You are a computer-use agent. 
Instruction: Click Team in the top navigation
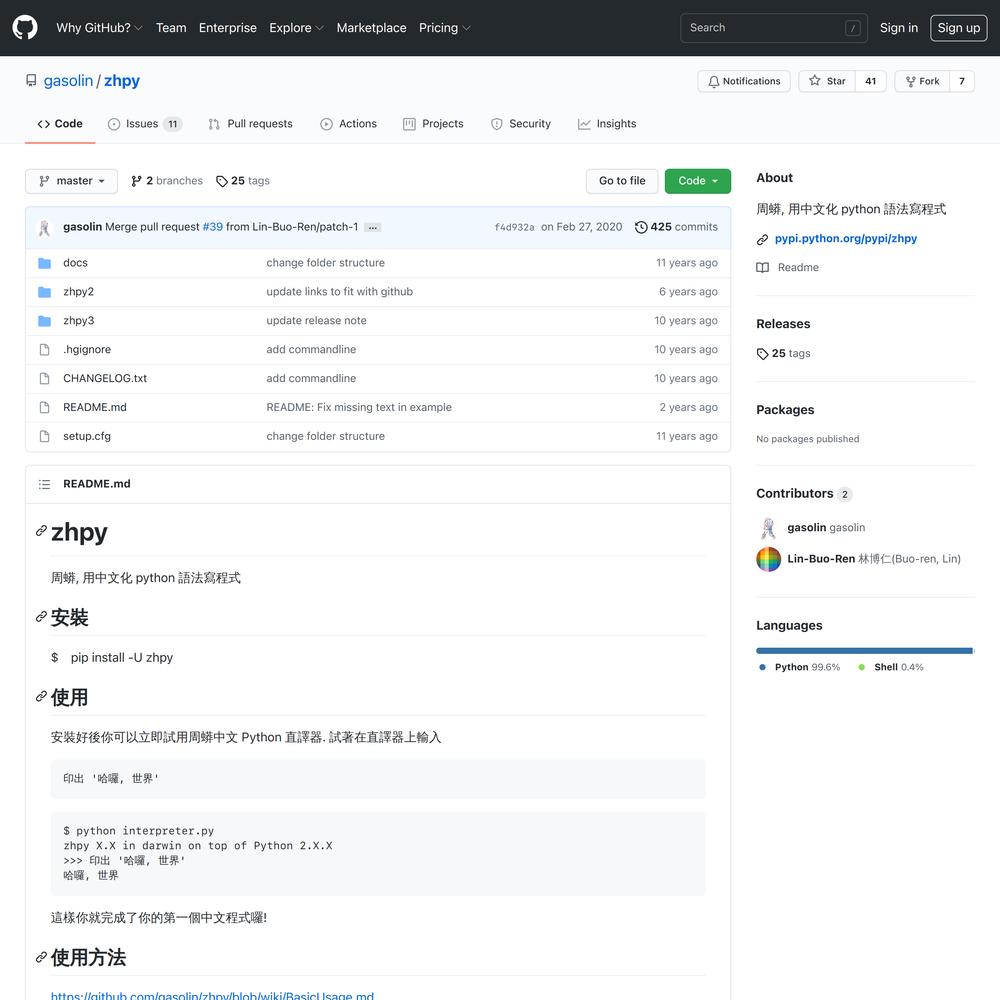pos(171,28)
